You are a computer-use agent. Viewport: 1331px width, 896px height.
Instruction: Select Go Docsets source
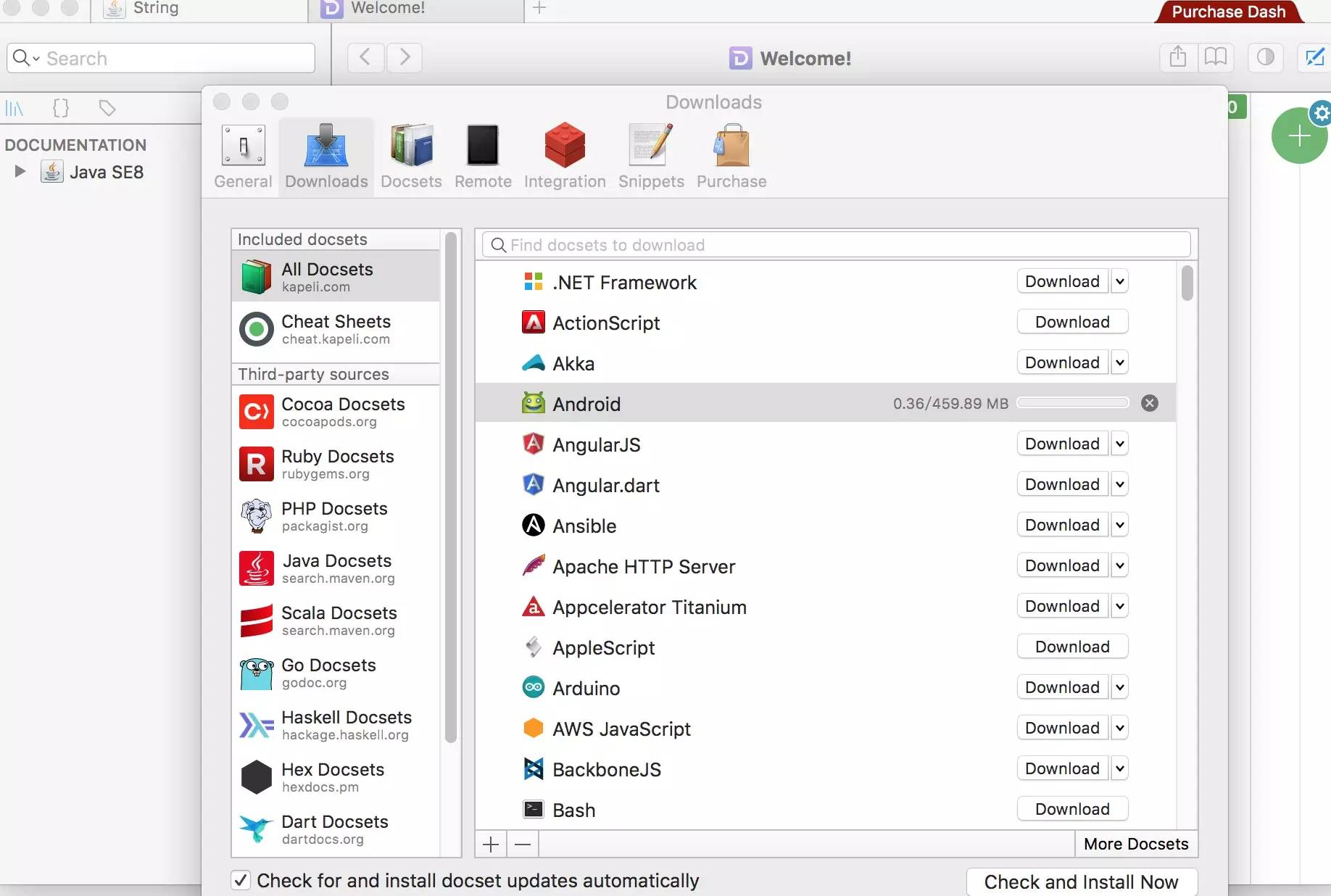[336, 672]
